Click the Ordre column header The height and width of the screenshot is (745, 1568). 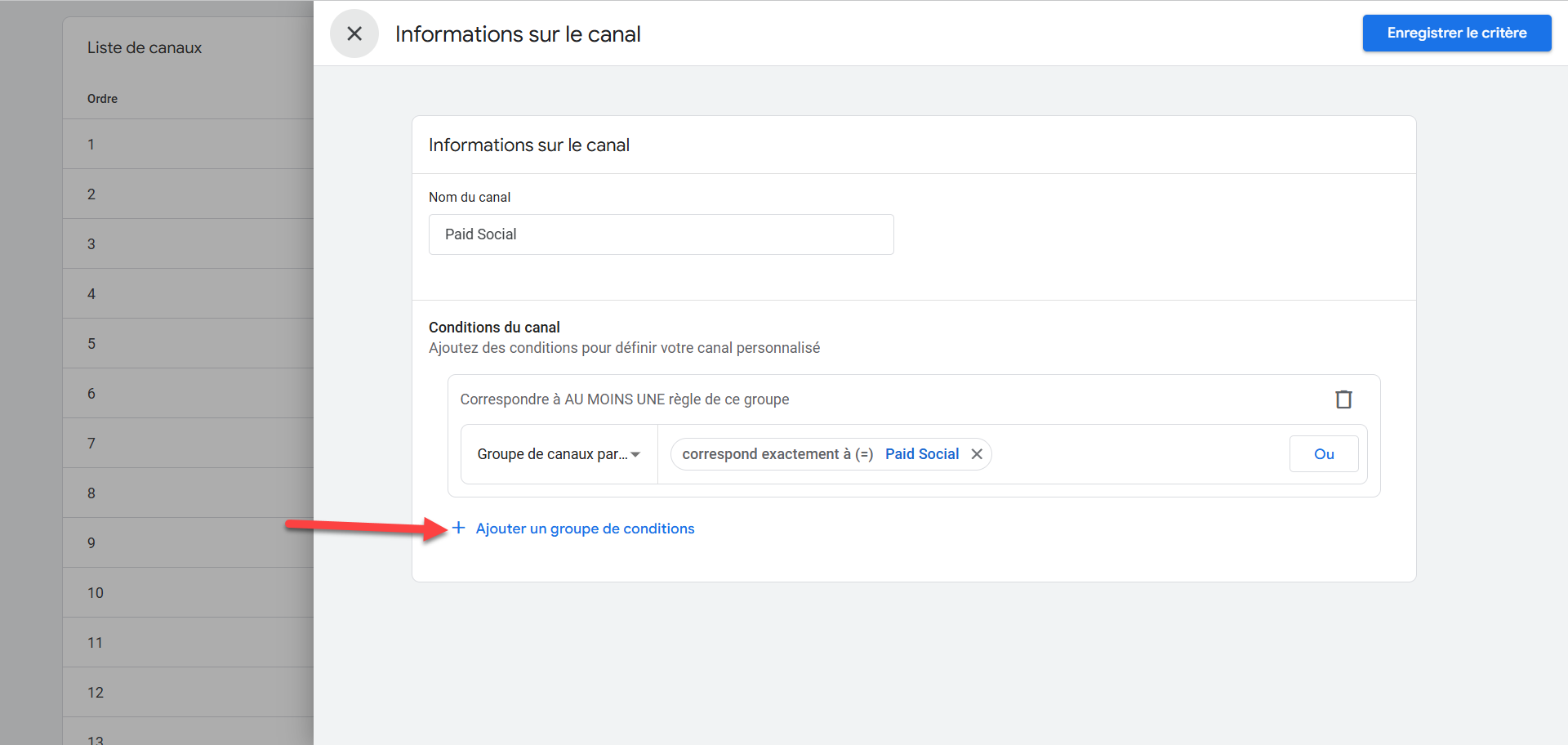click(x=103, y=99)
